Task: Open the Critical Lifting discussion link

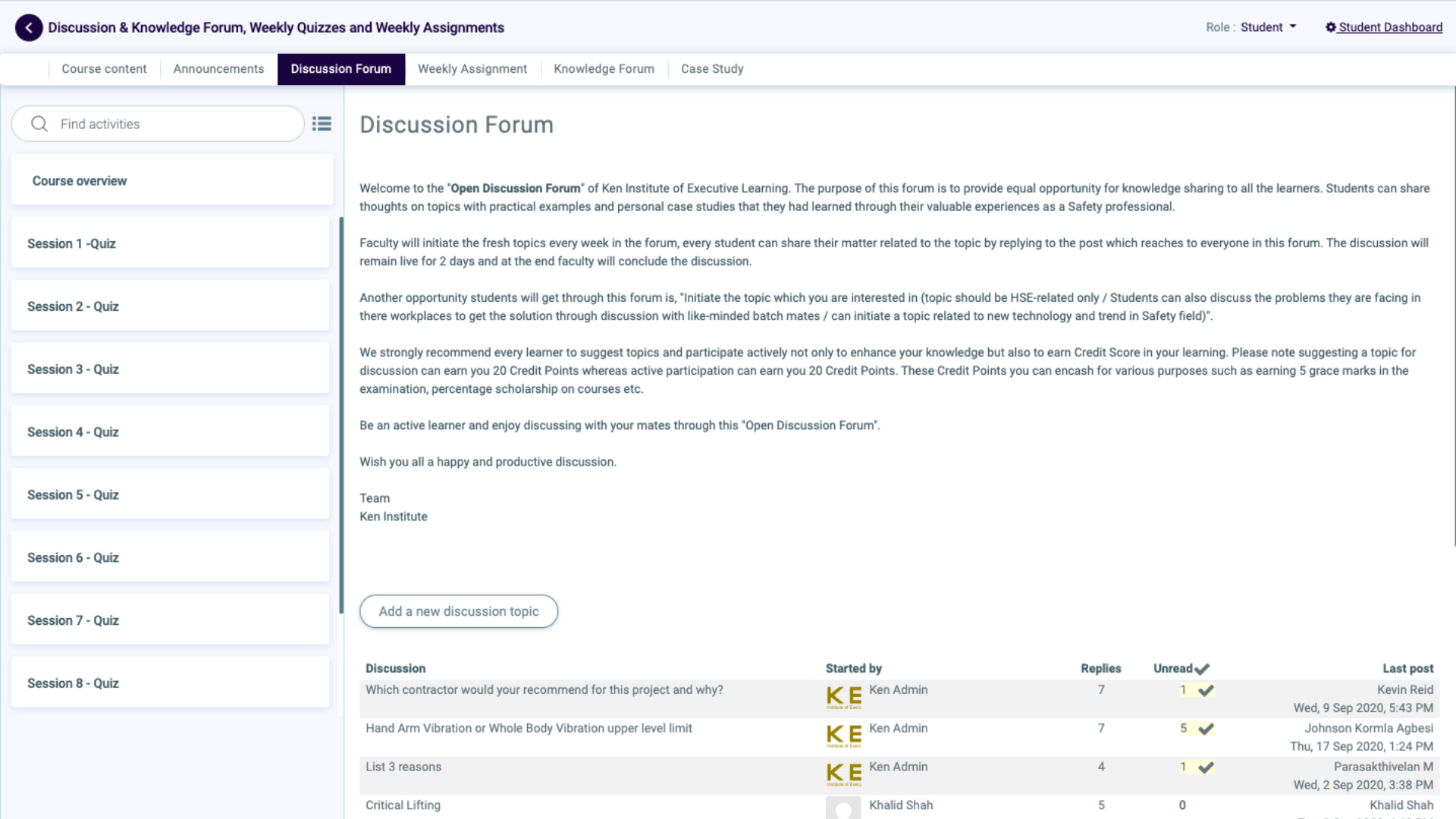Action: point(403,805)
